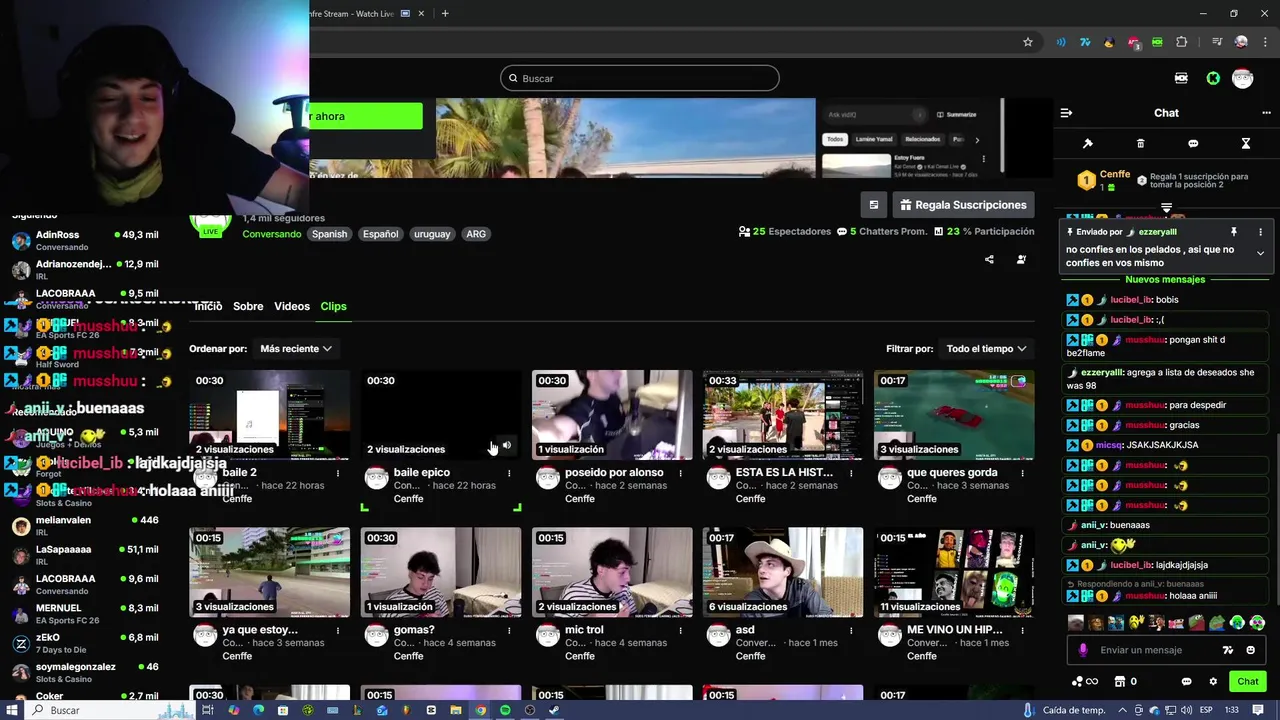Open the poseido por alonso clip thumbnail
This screenshot has width=1280, height=720.
612,415
